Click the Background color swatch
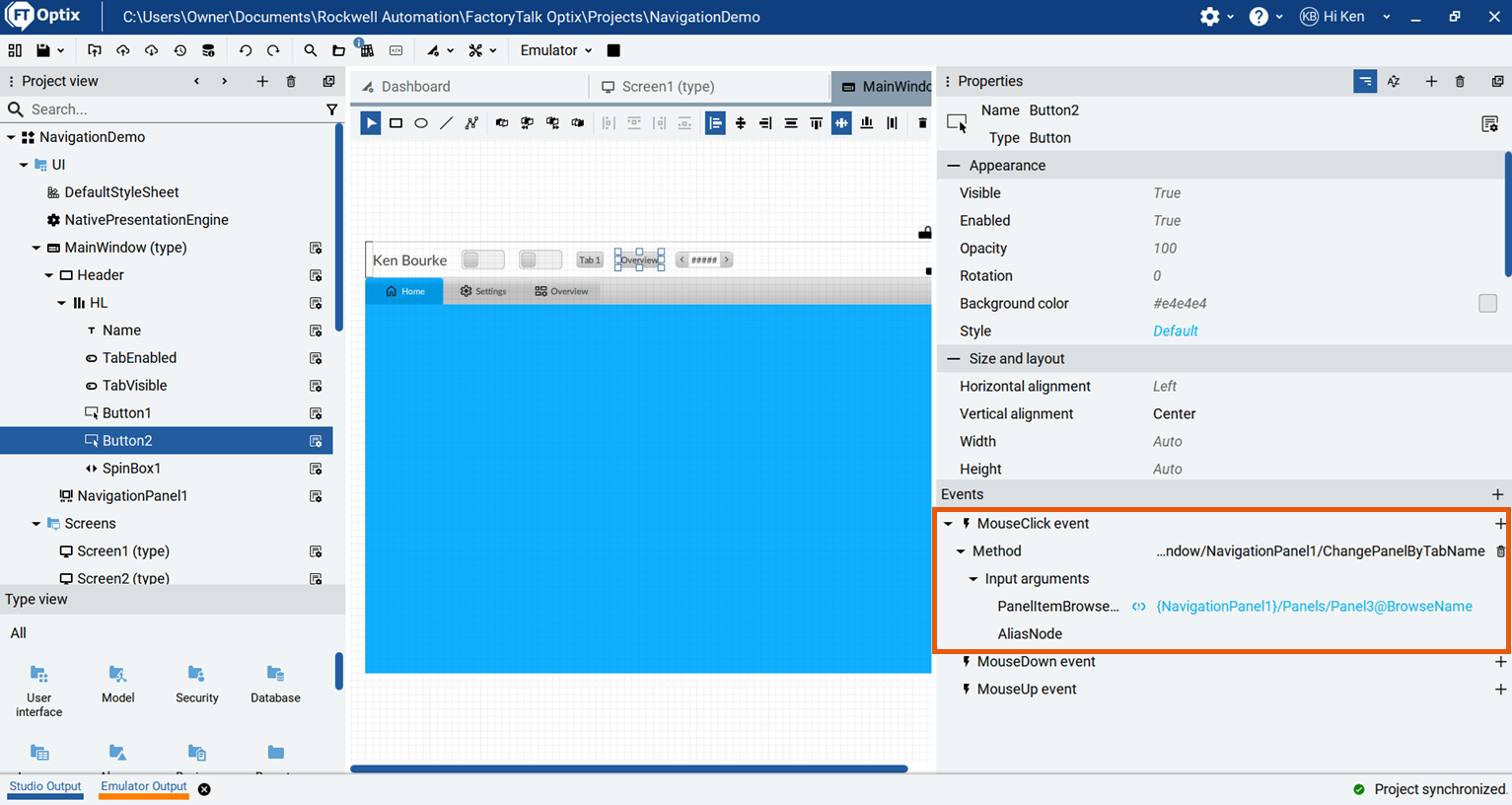The image size is (1512, 805). pyautogui.click(x=1487, y=304)
